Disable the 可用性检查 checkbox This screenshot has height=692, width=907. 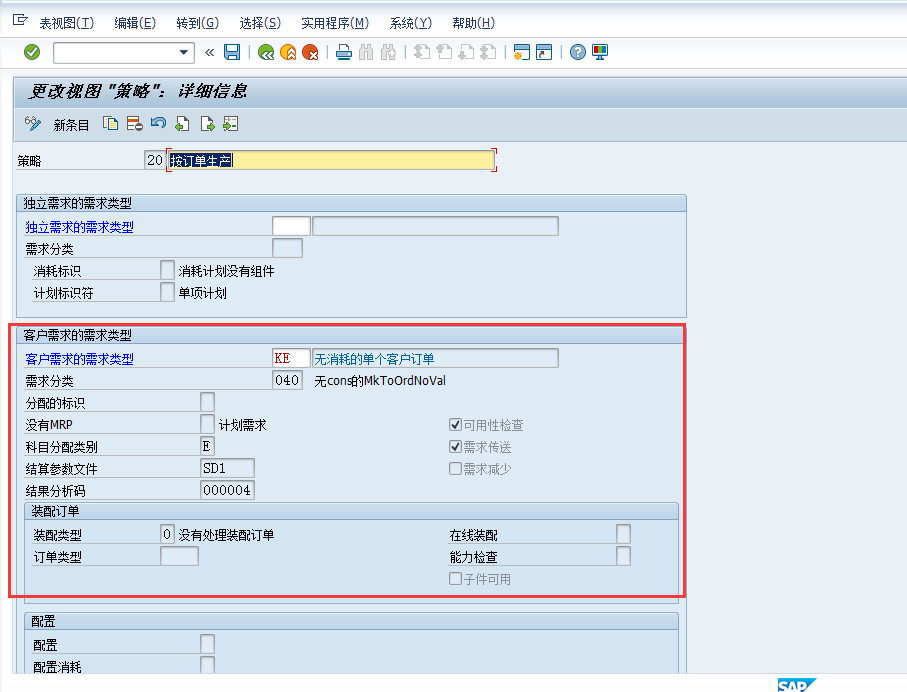coord(456,425)
